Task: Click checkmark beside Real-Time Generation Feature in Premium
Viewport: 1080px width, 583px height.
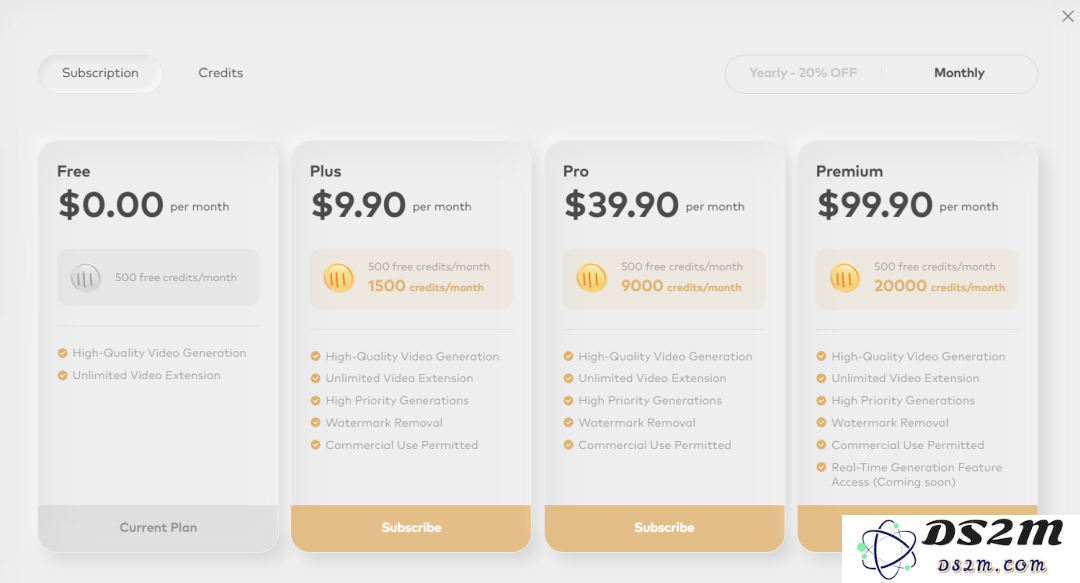Action: point(821,467)
